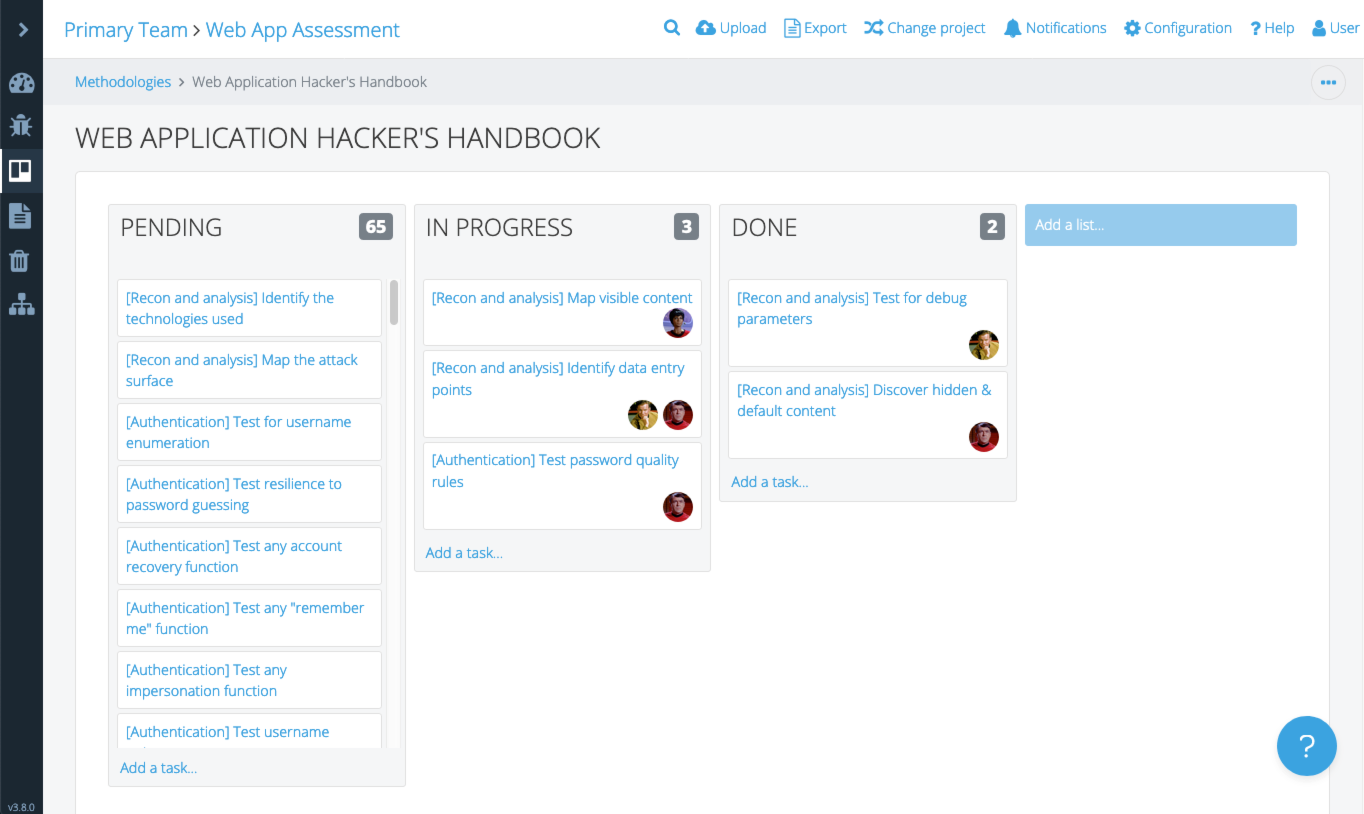This screenshot has height=814, width=1364.
Task: Open the dashboard gauge icon in sidebar
Action: click(21, 84)
